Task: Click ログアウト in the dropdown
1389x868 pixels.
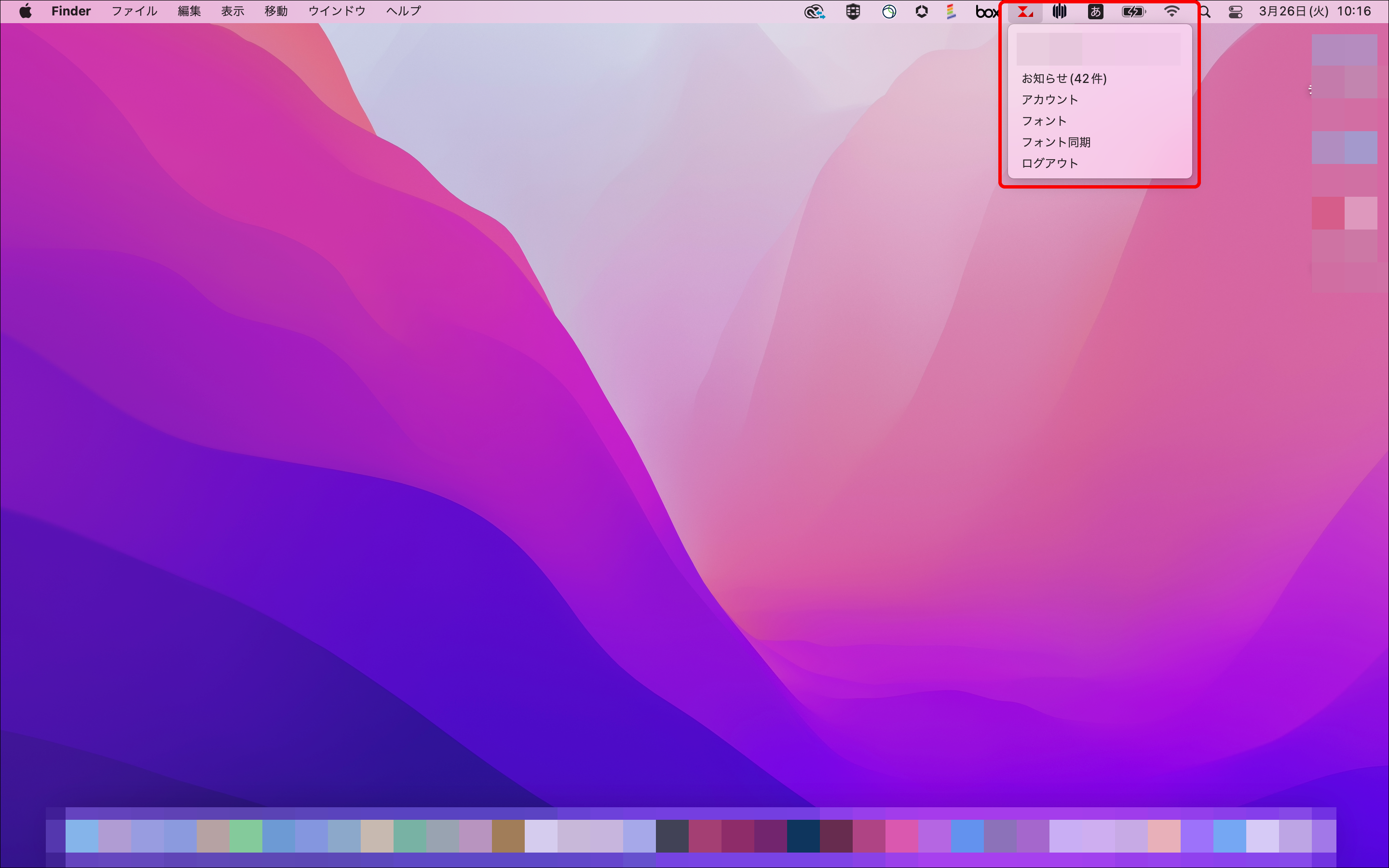Action: 1049,163
